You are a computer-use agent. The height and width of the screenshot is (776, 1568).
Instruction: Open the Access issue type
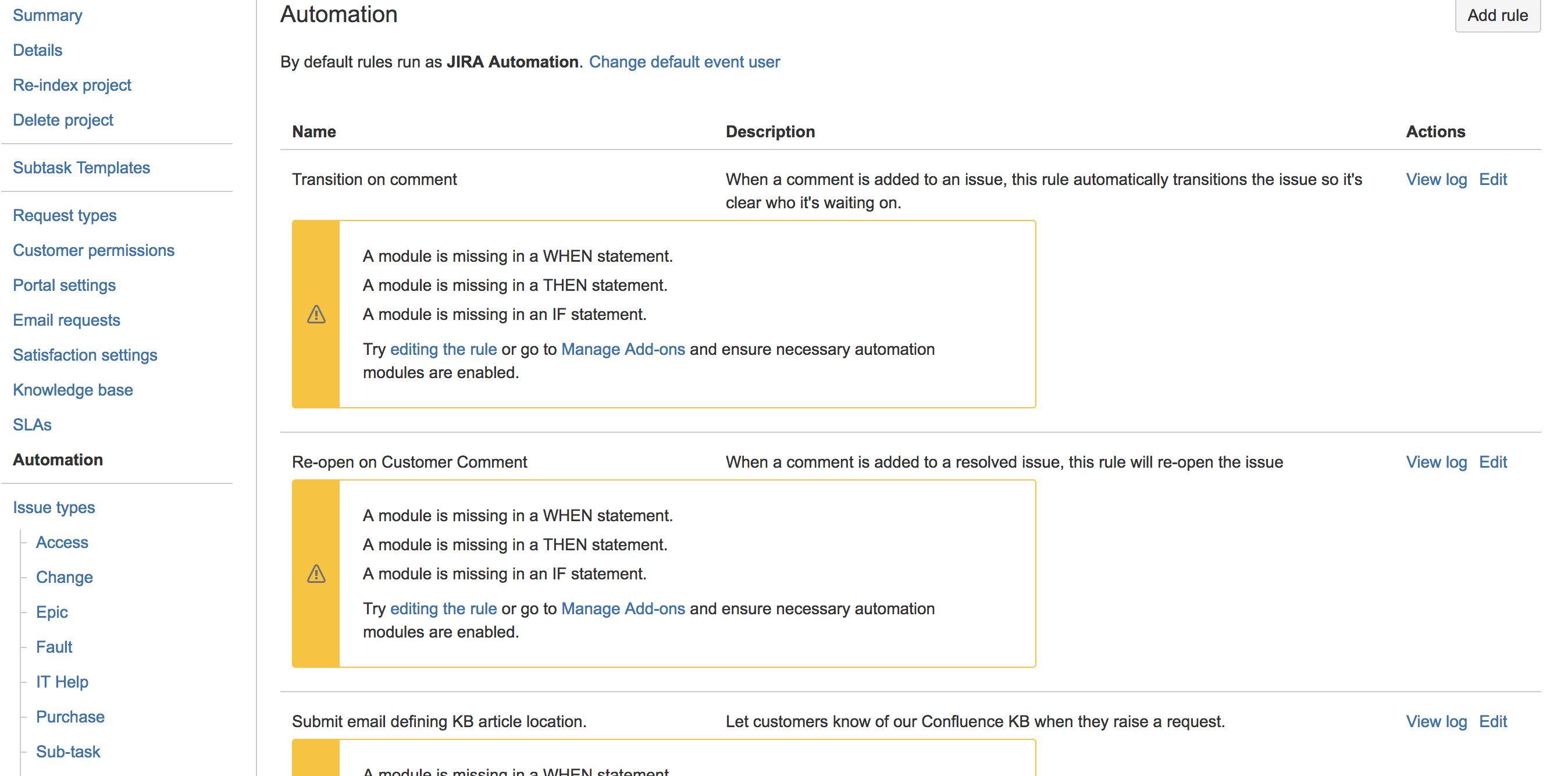pyautogui.click(x=62, y=542)
